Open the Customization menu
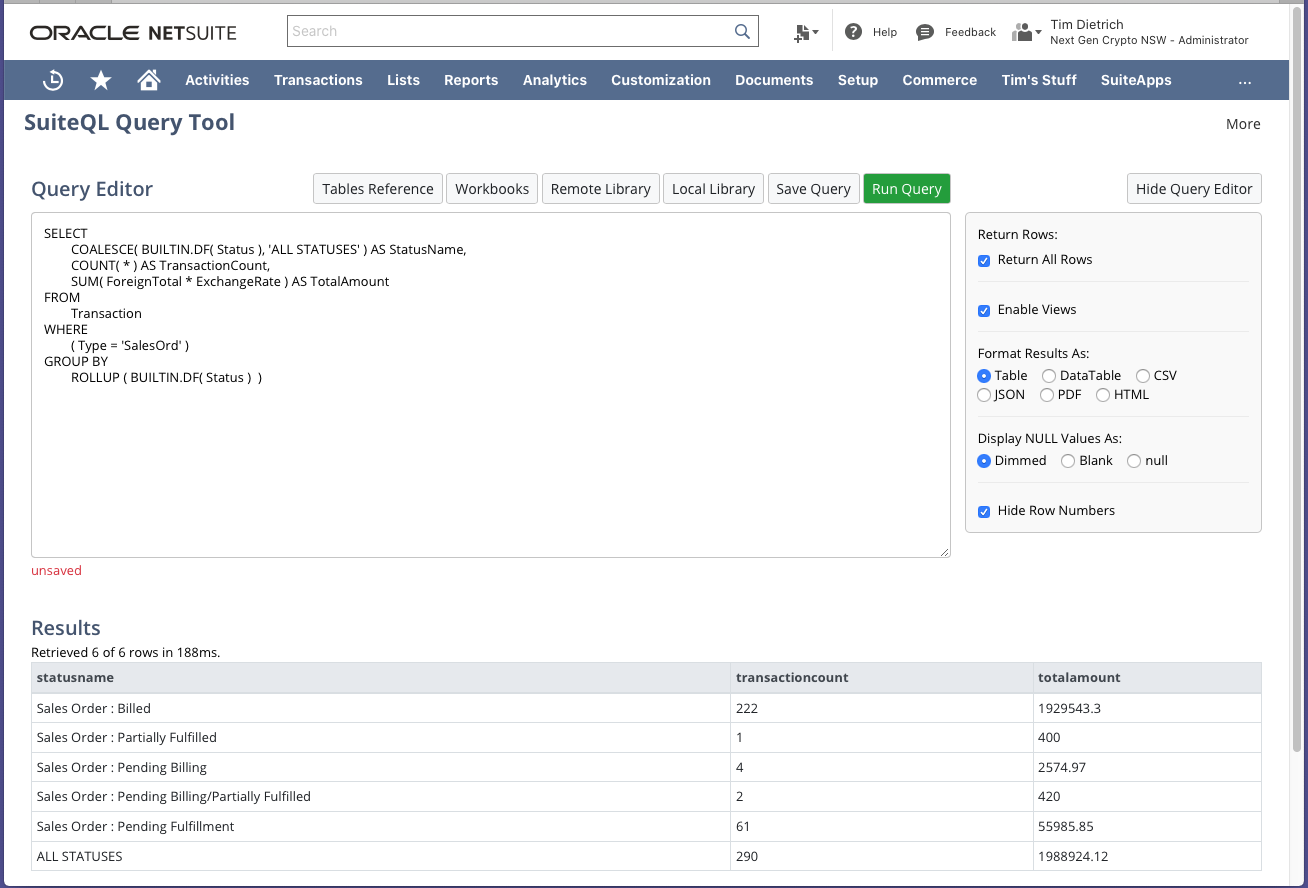 (x=661, y=80)
